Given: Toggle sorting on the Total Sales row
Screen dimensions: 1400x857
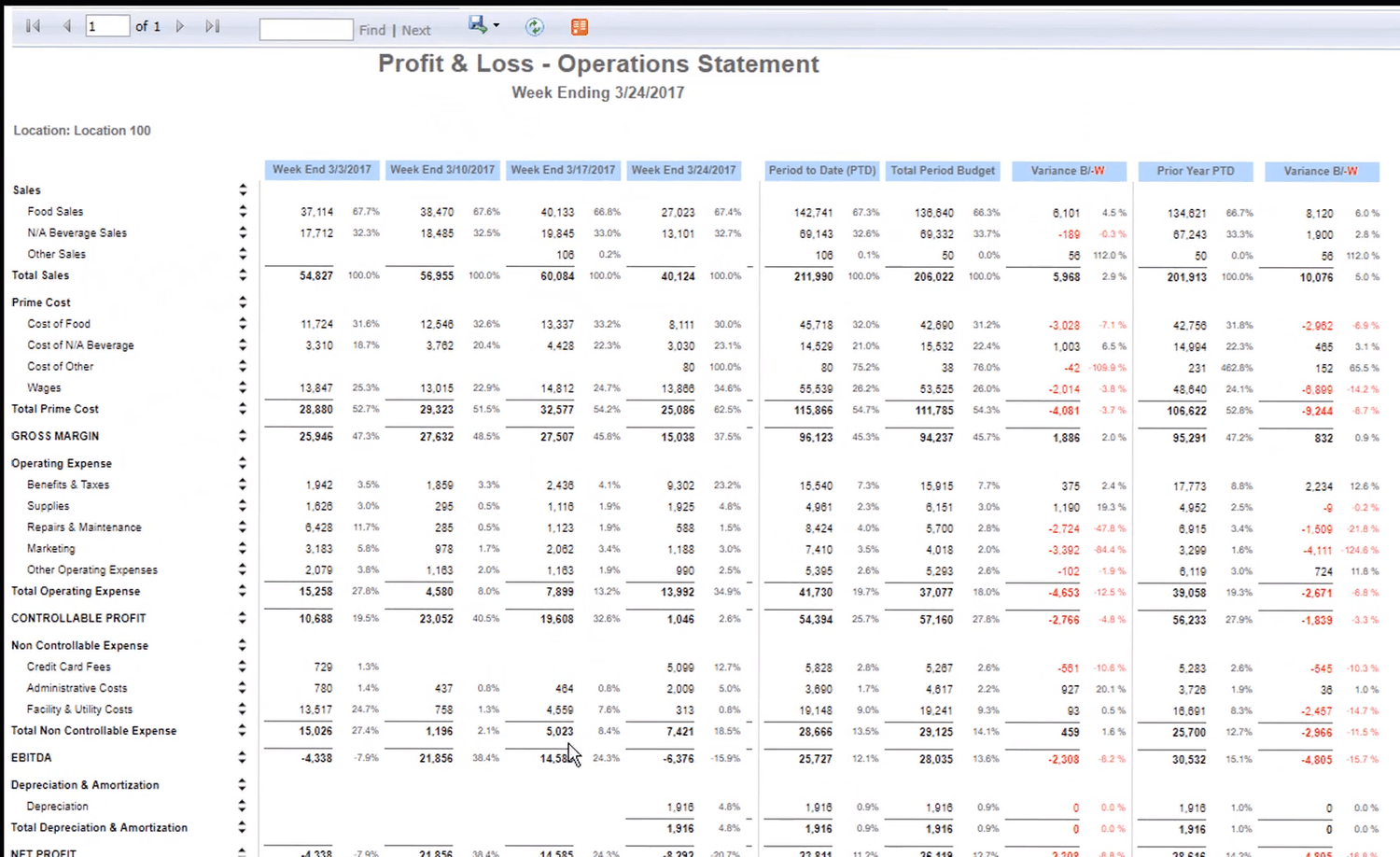Looking at the screenshot, I should 242,274.
